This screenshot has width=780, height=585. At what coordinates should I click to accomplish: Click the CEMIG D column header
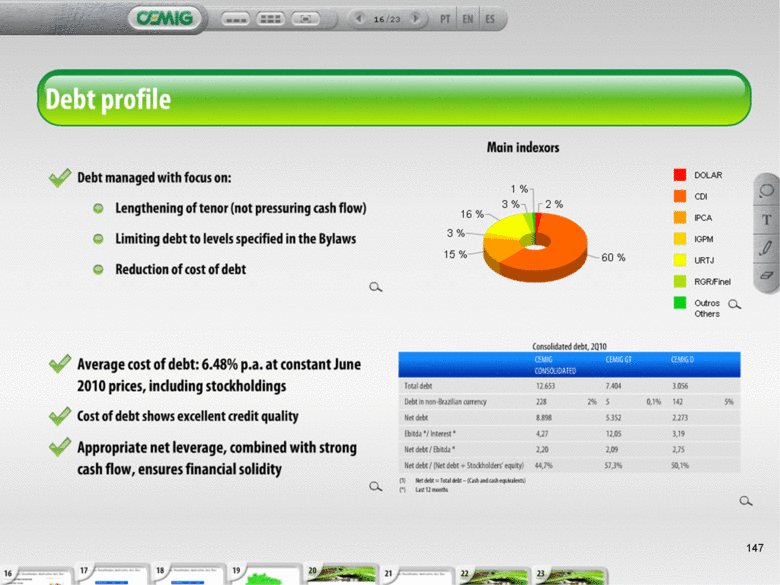point(682,360)
